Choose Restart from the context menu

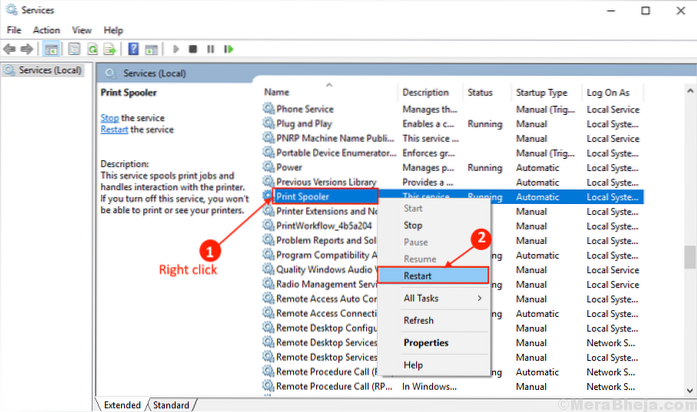pos(420,274)
